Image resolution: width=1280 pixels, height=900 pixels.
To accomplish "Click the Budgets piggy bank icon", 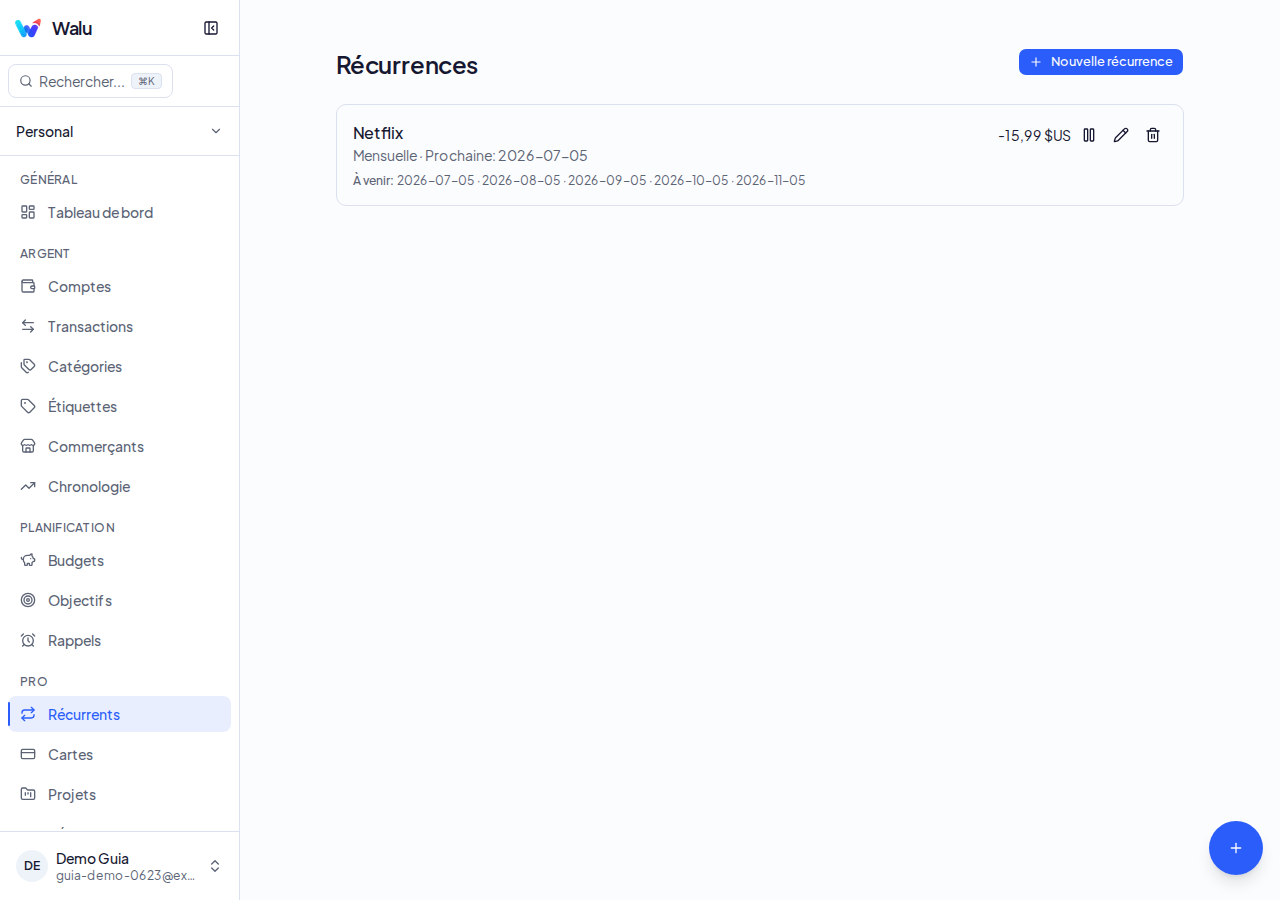I will click(x=28, y=560).
